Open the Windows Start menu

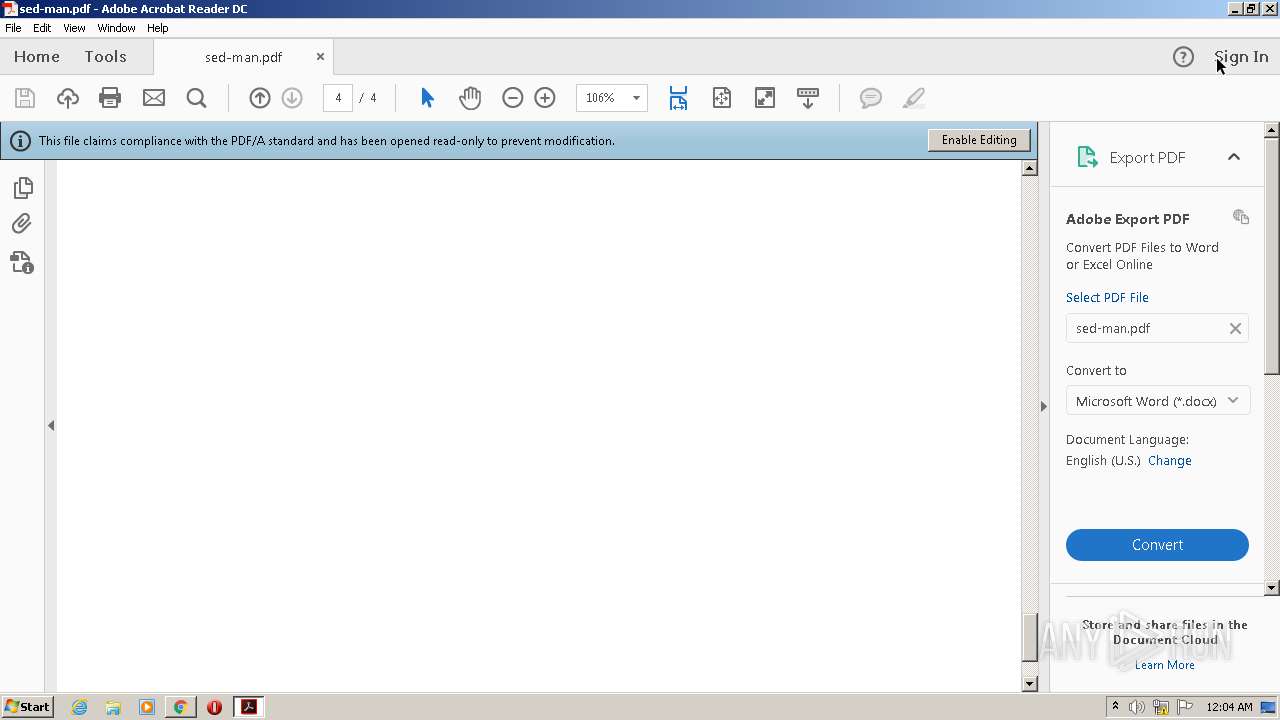point(27,706)
